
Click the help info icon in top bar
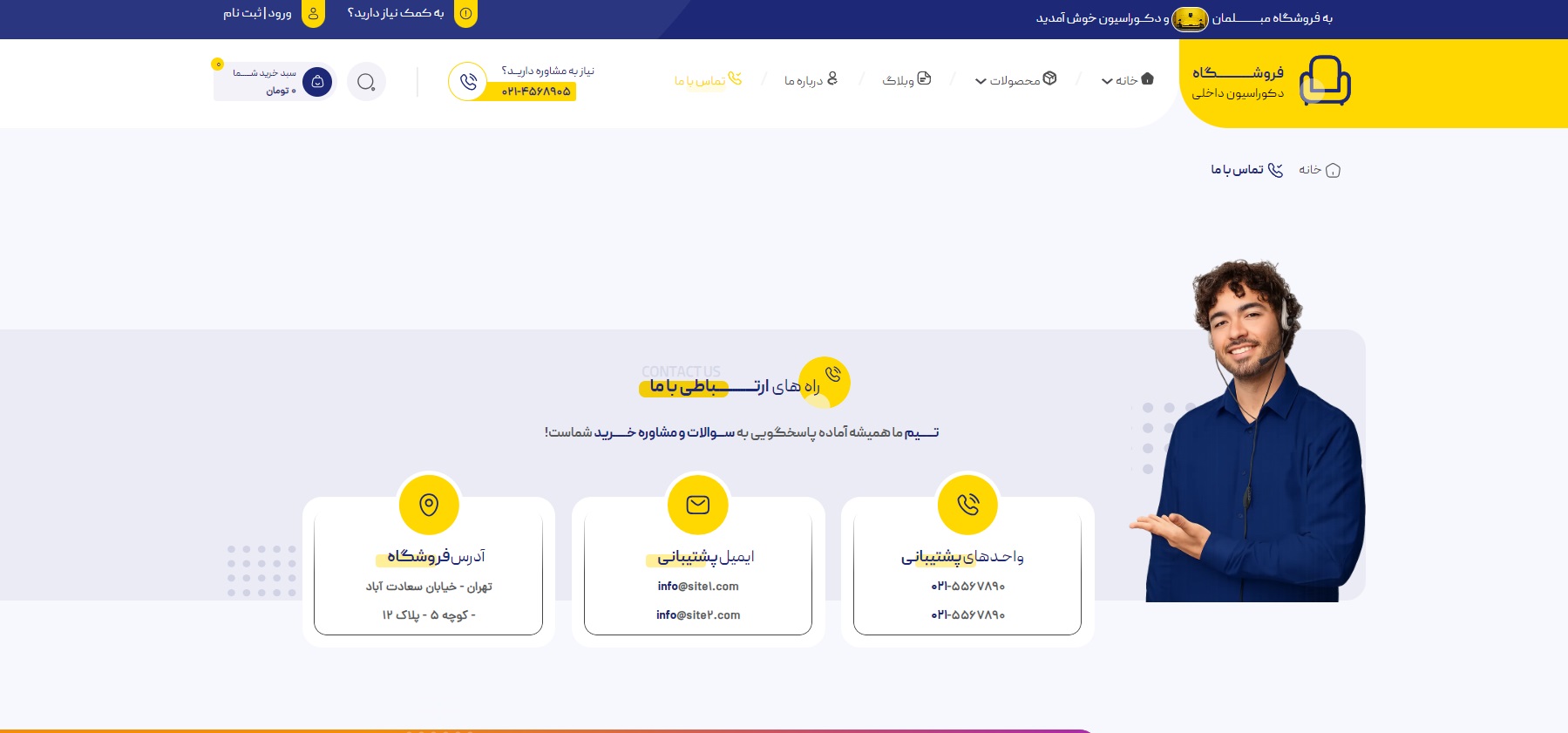(x=466, y=13)
